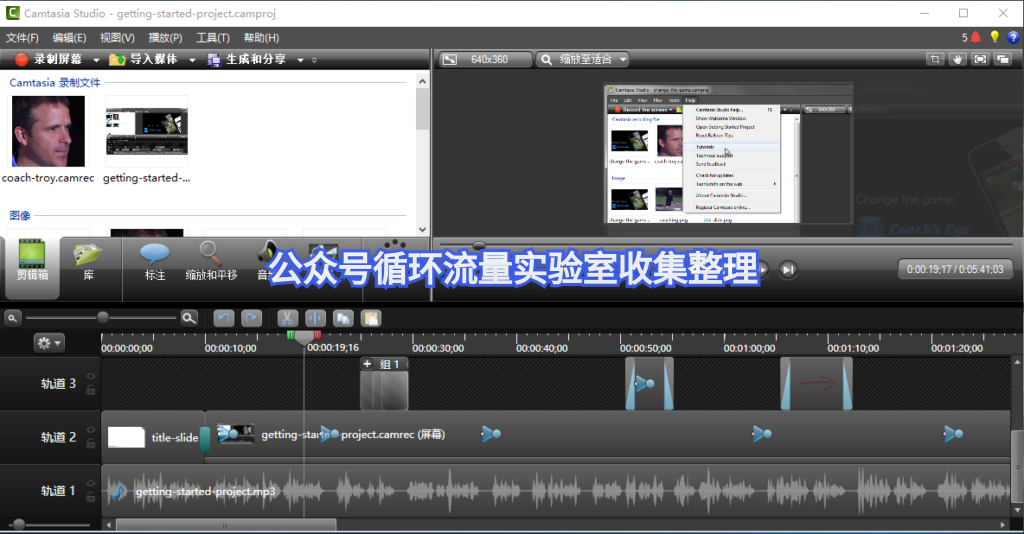Image resolution: width=1024 pixels, height=534 pixels.
Task: Click the timeline zoom in magnifier icon
Action: [189, 318]
